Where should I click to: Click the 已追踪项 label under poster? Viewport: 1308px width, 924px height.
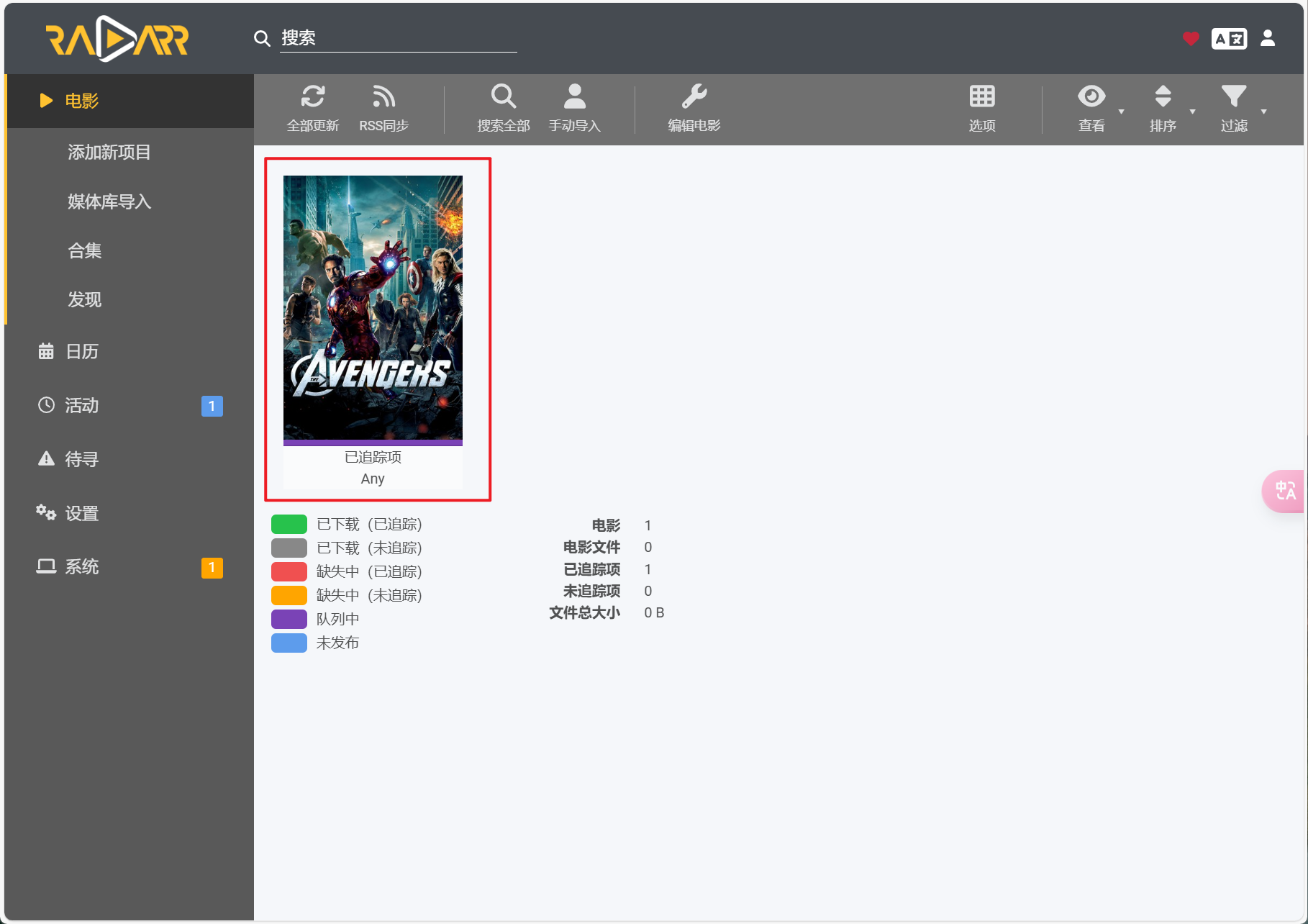click(373, 457)
